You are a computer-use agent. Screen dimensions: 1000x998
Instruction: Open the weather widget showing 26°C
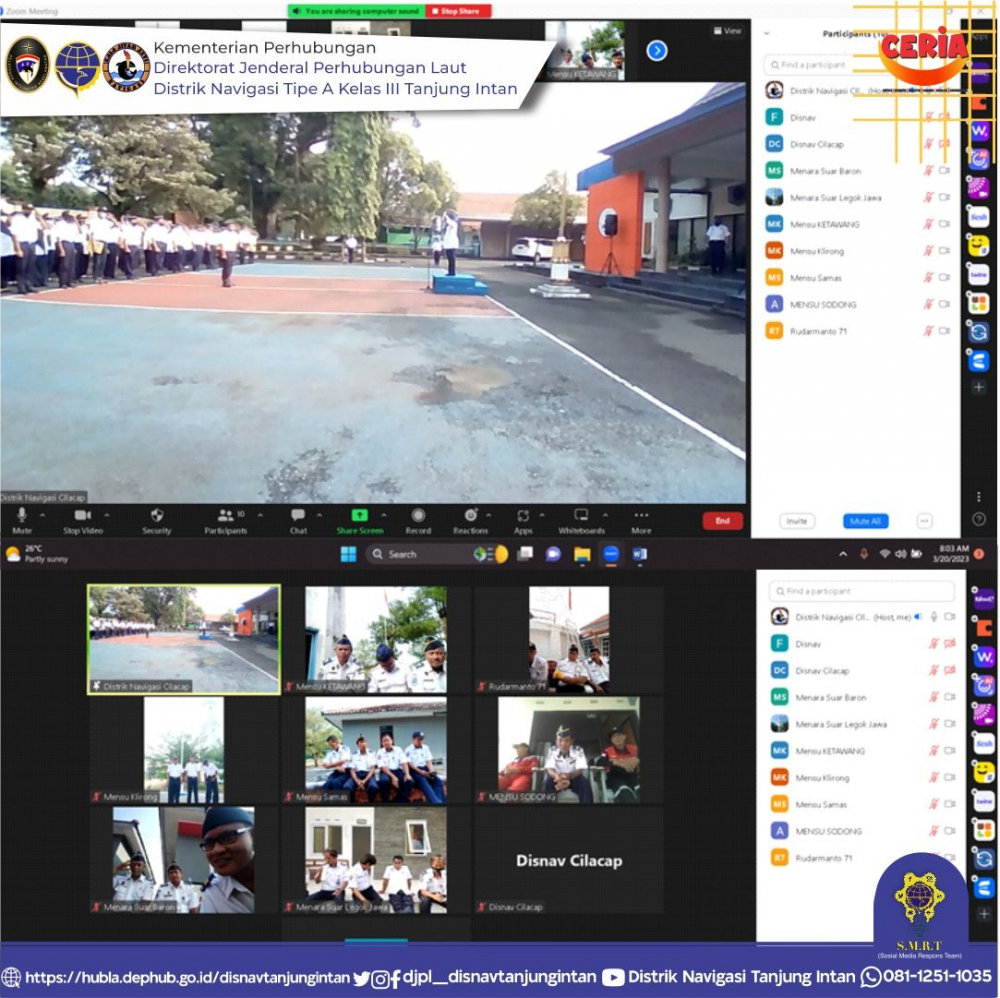coord(37,554)
